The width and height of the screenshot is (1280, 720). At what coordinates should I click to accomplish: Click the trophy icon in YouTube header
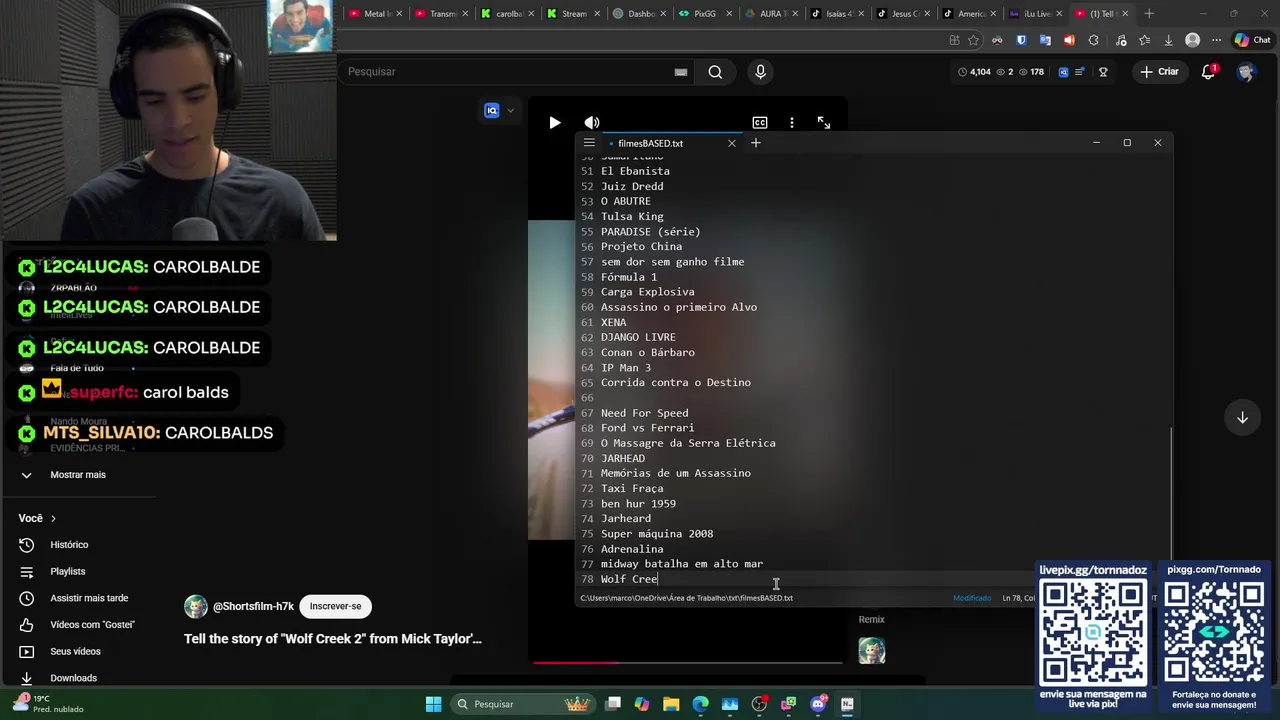(x=1103, y=72)
